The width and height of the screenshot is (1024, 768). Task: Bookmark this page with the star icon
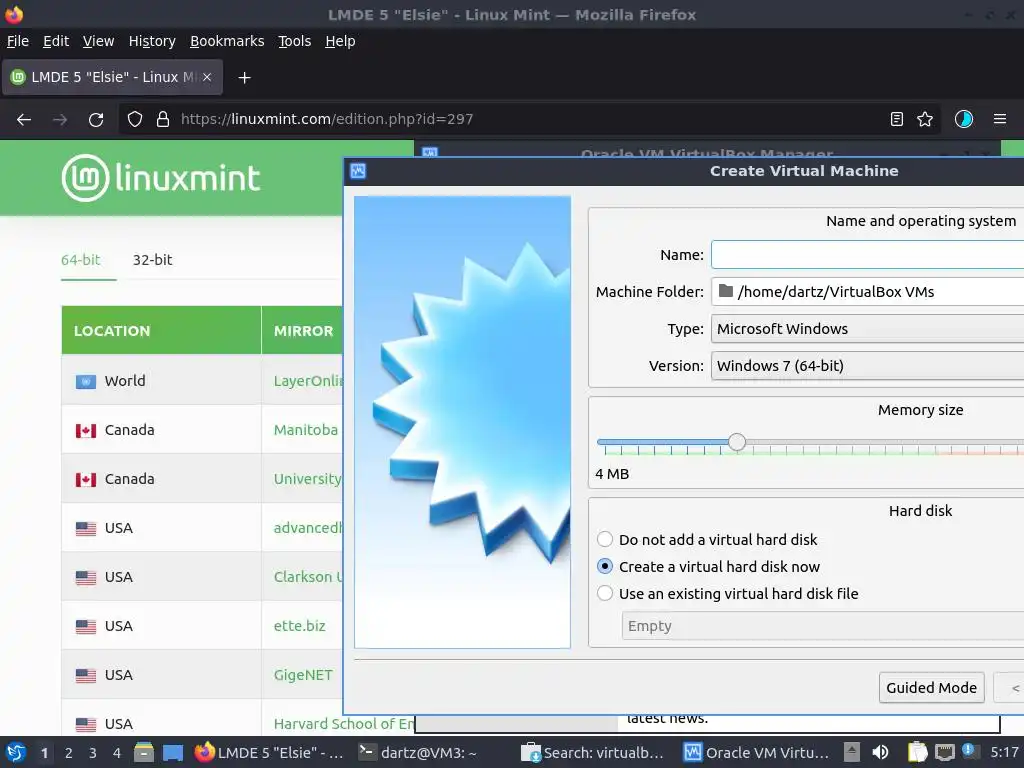925,119
